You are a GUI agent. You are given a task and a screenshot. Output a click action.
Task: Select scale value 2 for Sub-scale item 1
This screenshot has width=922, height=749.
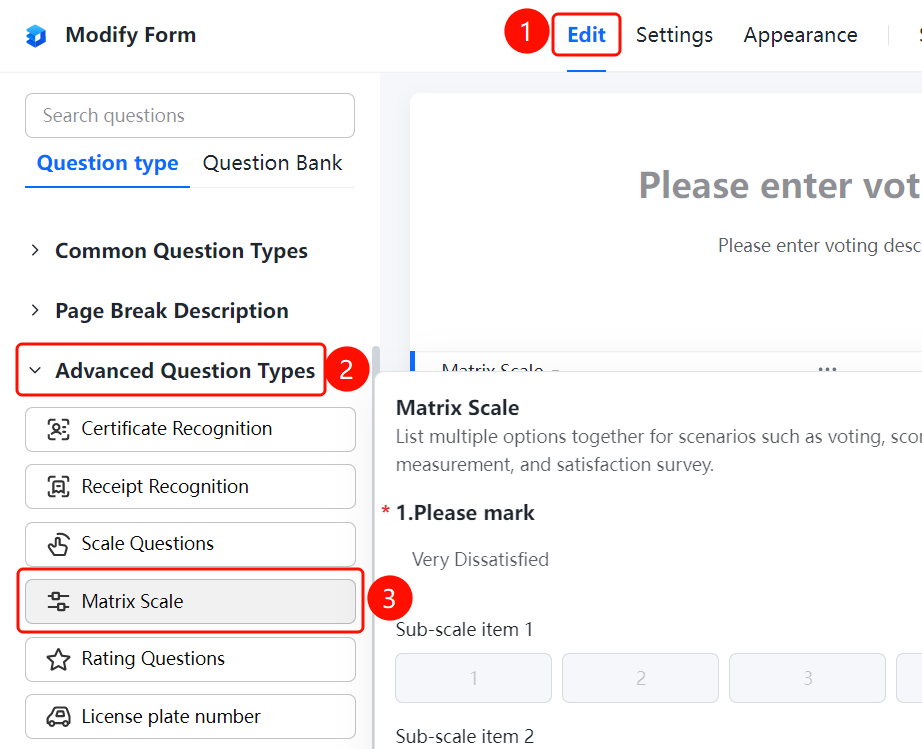coord(640,678)
